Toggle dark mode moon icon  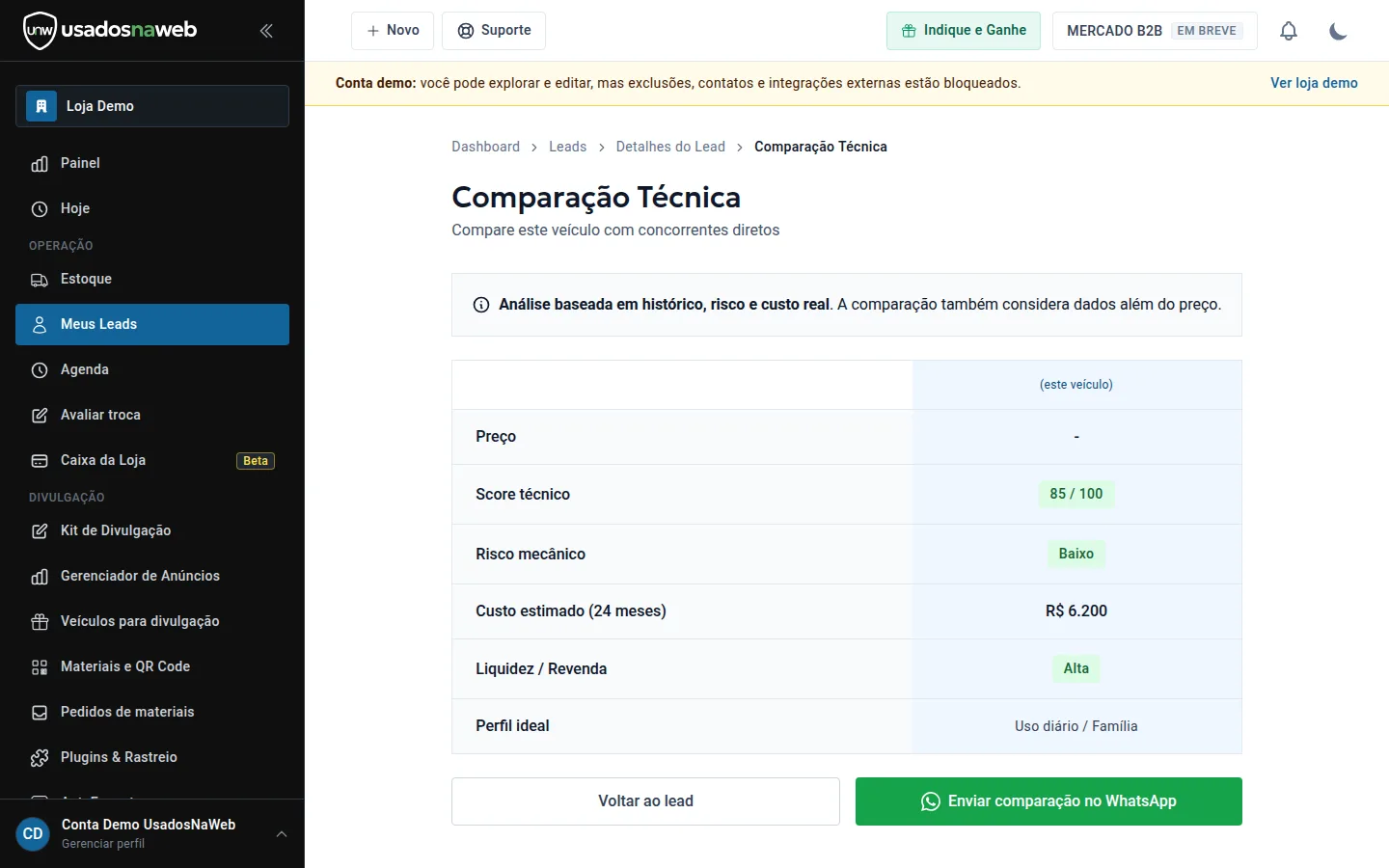[1338, 31]
